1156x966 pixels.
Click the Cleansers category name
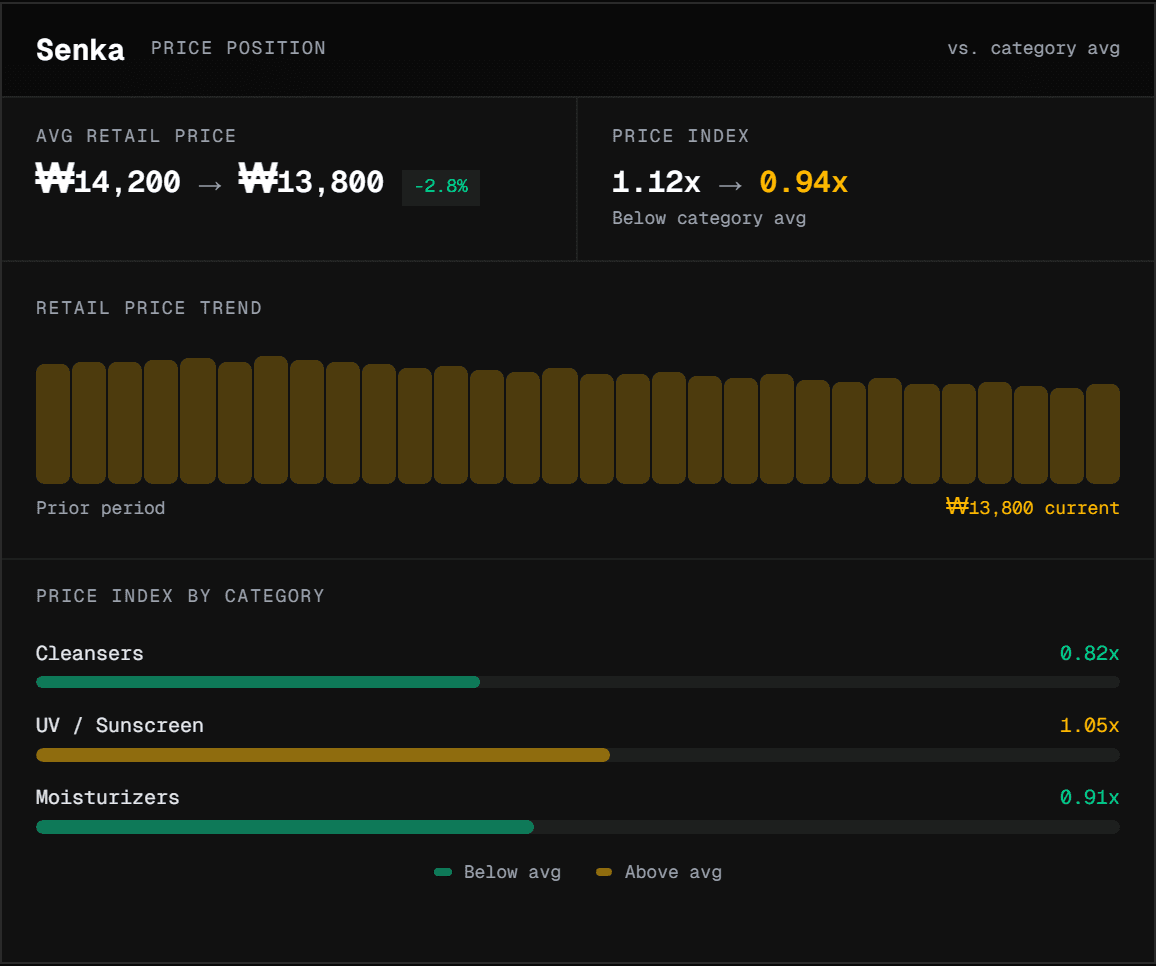tap(89, 653)
